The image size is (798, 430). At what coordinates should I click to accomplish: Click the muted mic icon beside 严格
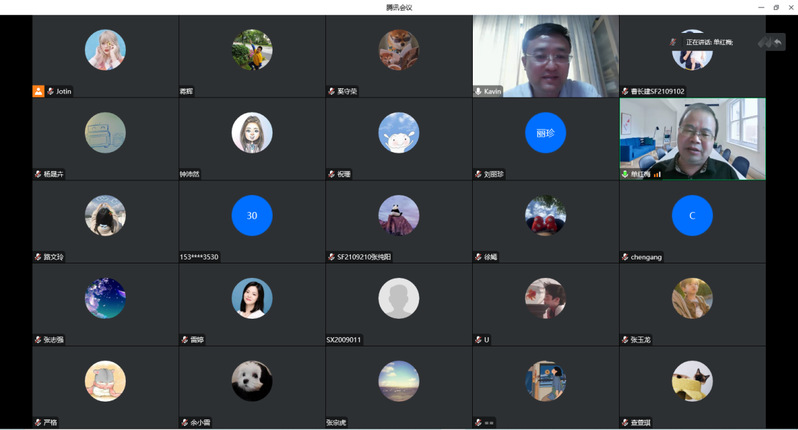[x=38, y=422]
